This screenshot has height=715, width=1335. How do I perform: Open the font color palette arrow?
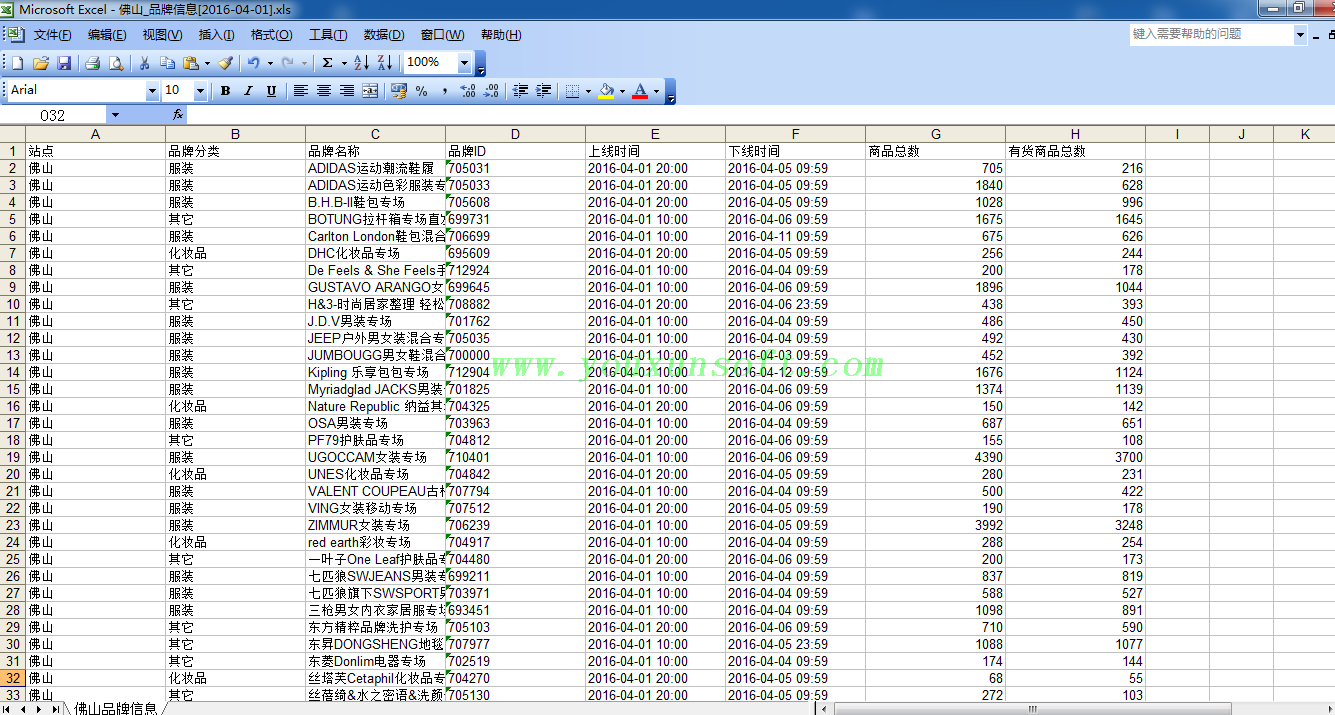coord(656,91)
